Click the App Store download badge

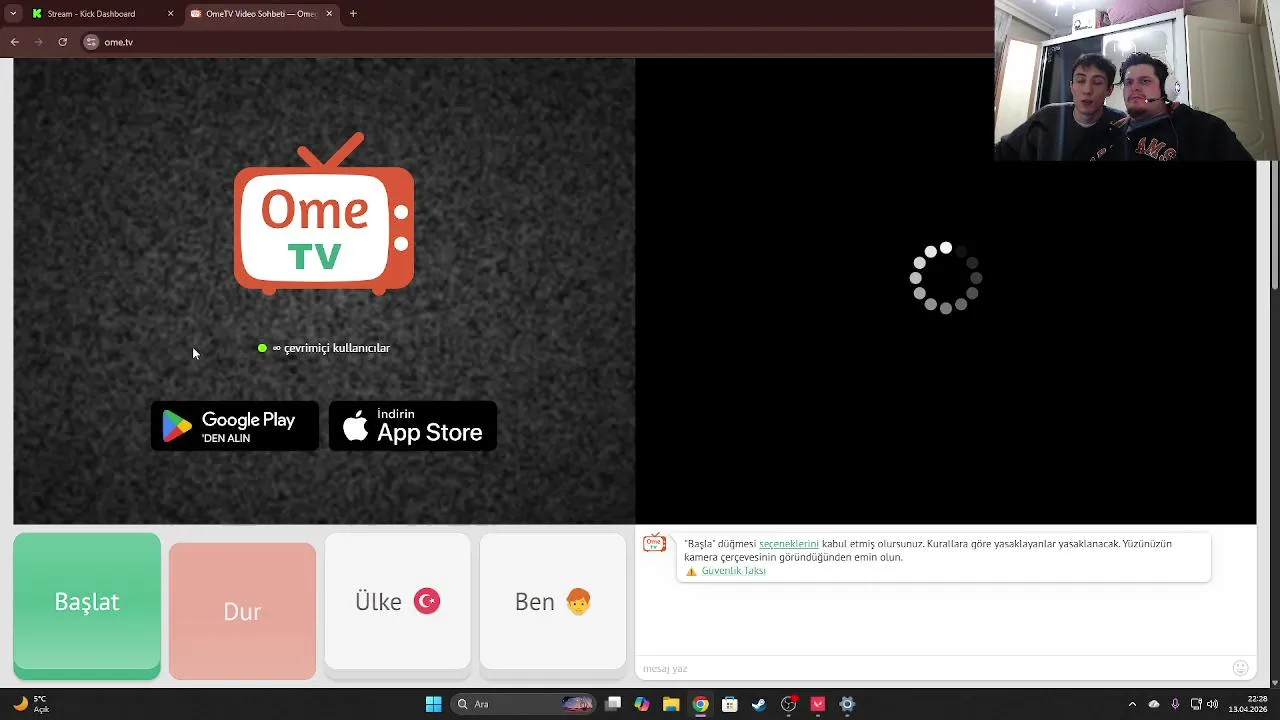[x=413, y=426]
